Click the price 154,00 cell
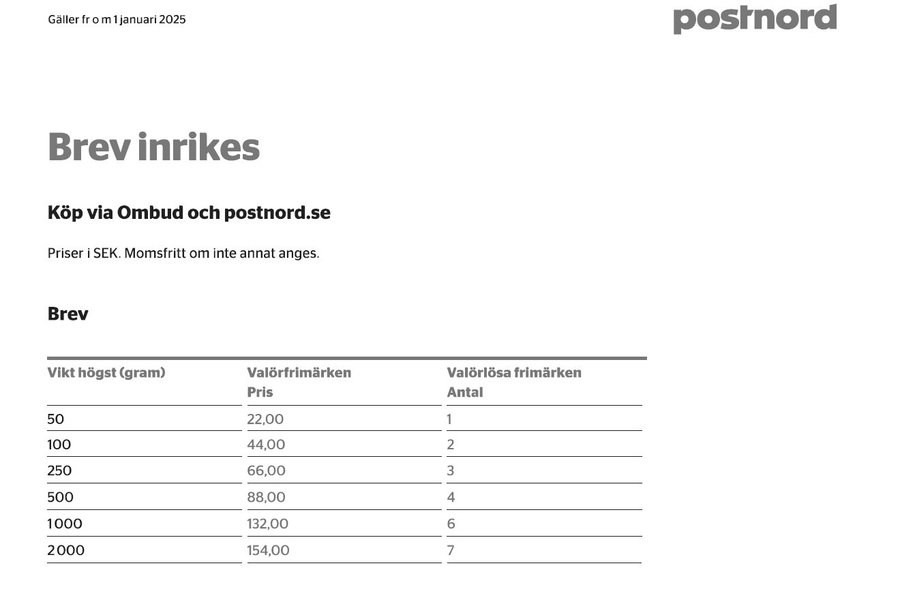Screen dimensions: 900x598 268,550
